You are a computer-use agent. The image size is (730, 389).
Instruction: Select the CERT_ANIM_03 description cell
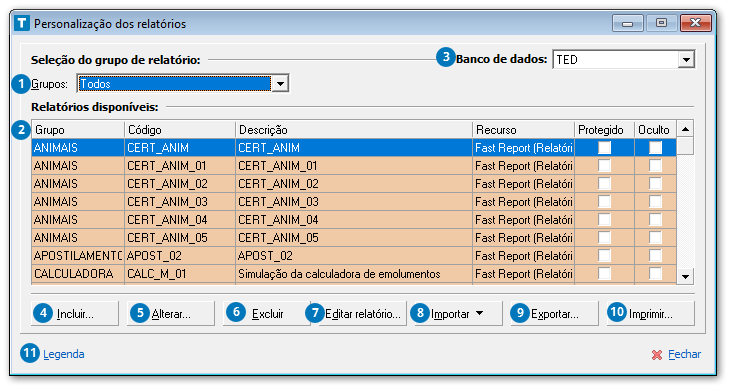click(x=354, y=202)
